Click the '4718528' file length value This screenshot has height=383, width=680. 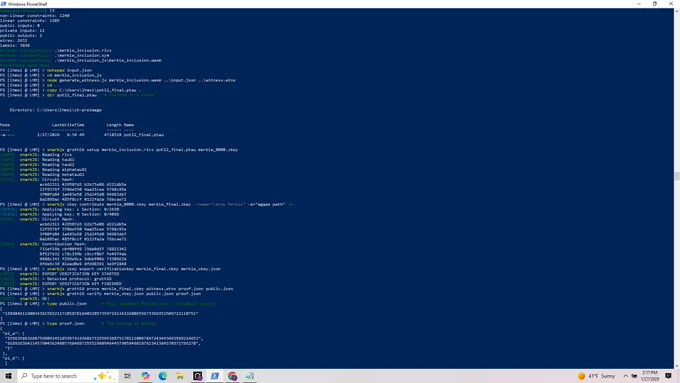click(112, 135)
